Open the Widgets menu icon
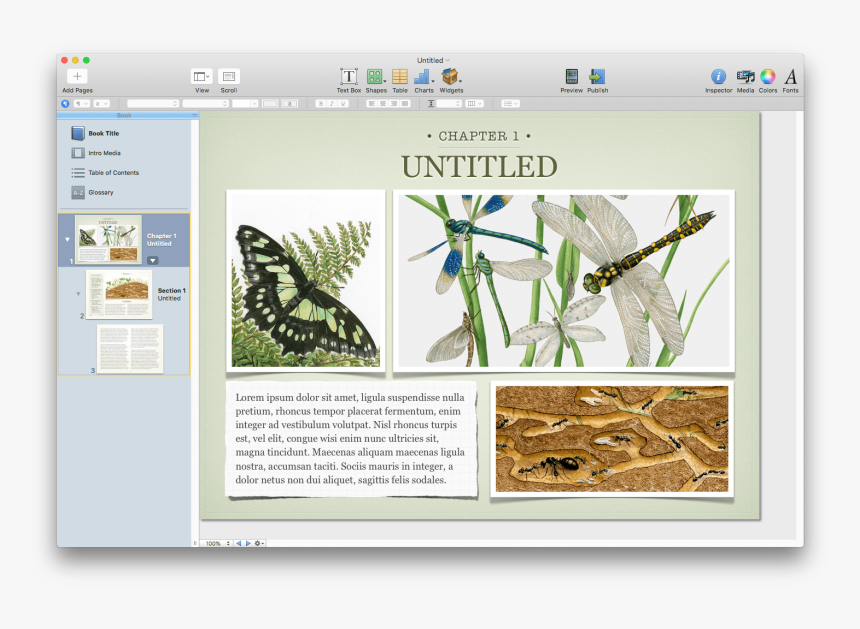This screenshot has height=629, width=860. [451, 77]
